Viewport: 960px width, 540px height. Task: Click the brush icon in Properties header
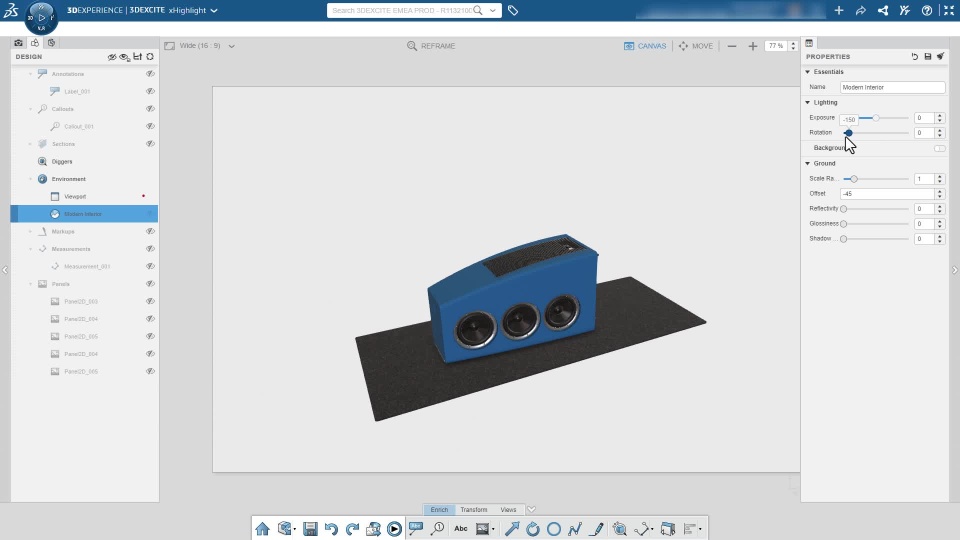click(x=940, y=56)
